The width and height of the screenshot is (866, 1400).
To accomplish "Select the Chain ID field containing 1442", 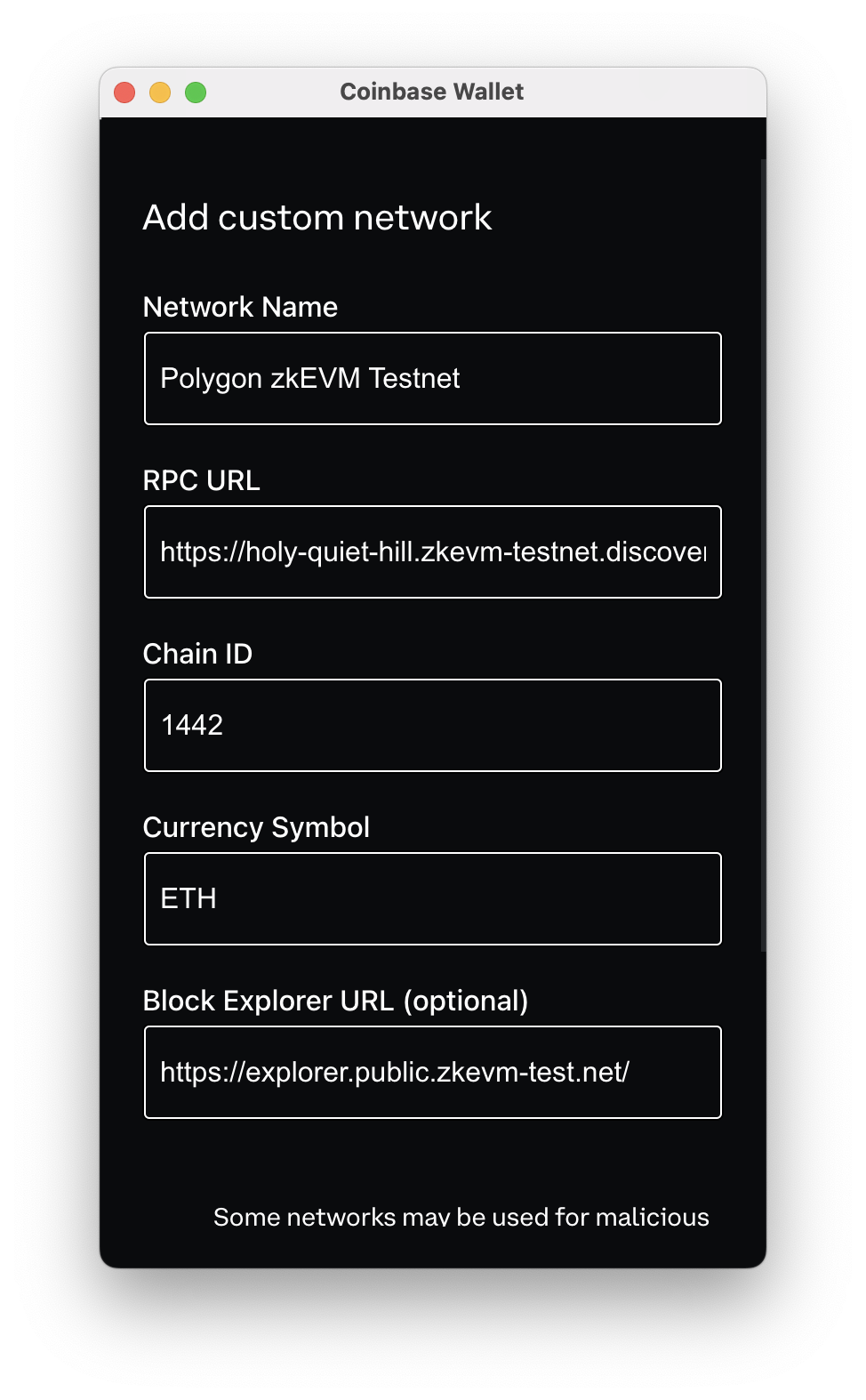I will pos(432,726).
